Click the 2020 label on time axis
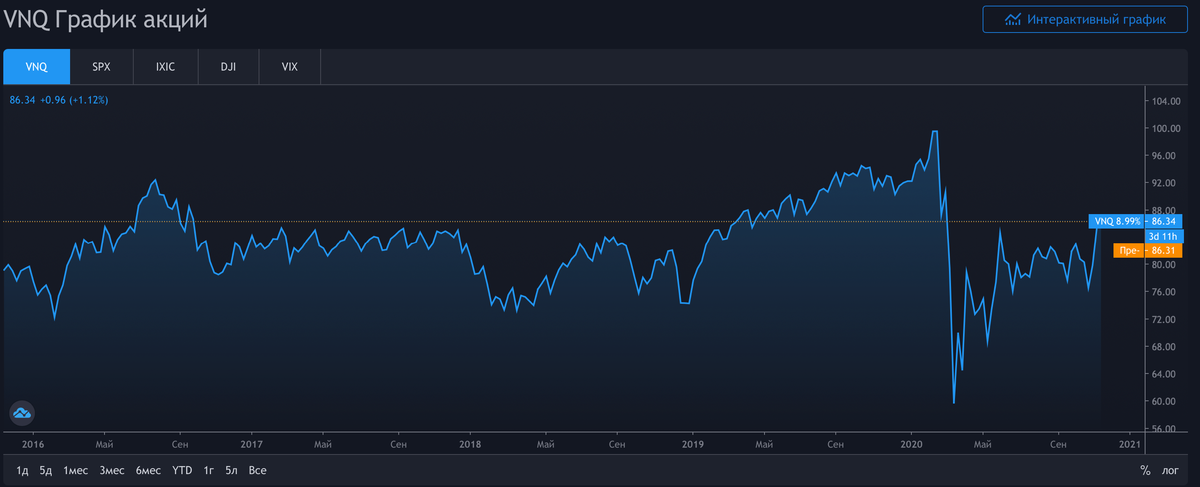 (911, 443)
